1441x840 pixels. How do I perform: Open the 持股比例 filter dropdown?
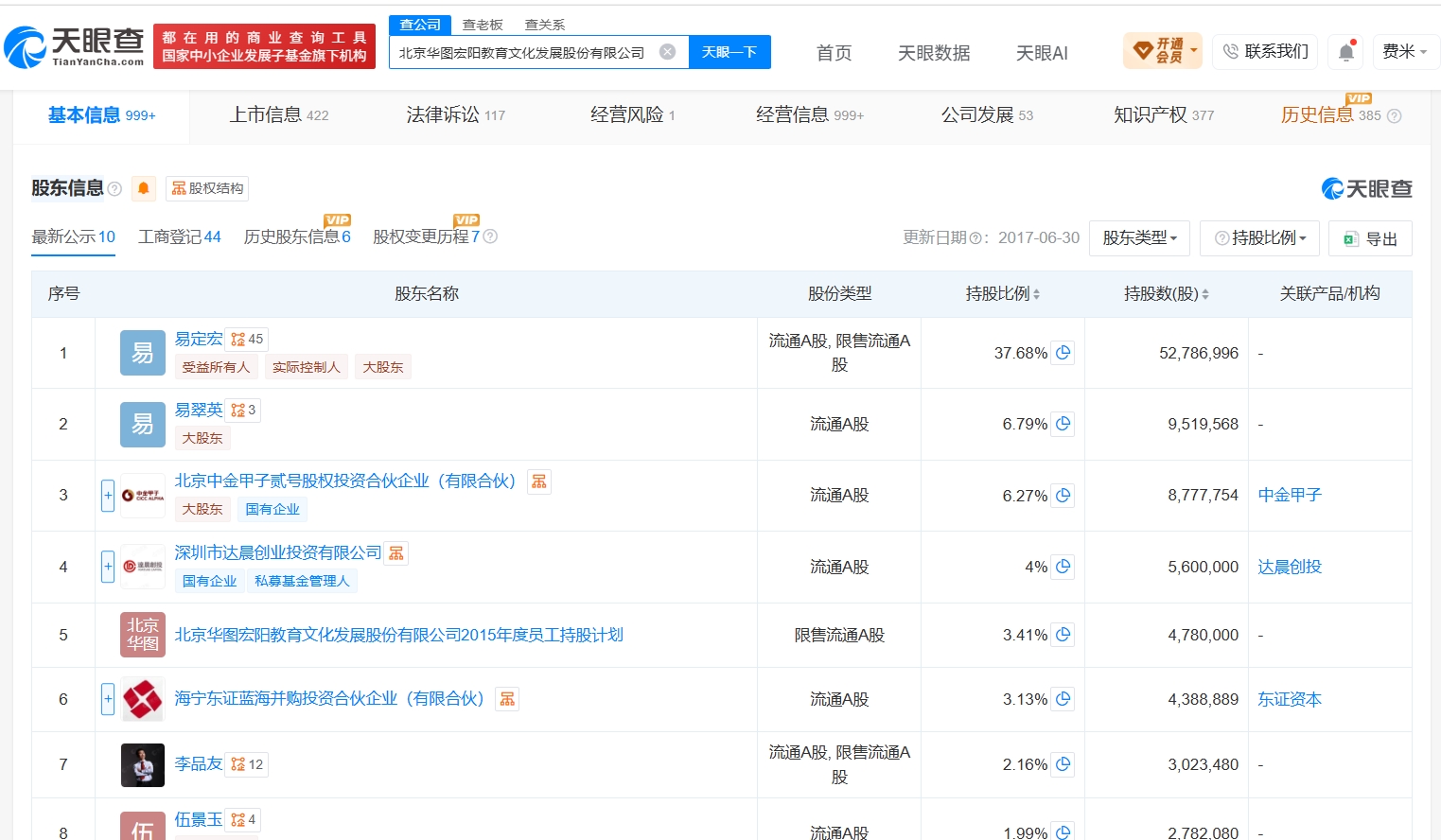click(1260, 238)
